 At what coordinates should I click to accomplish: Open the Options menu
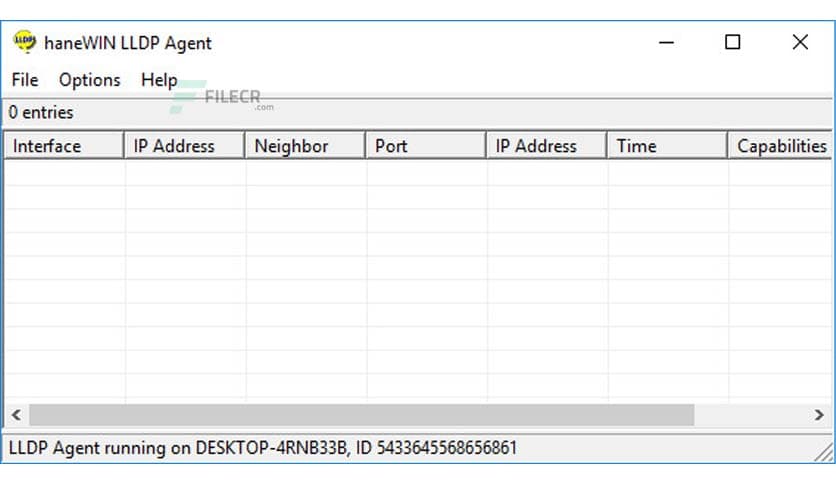90,80
